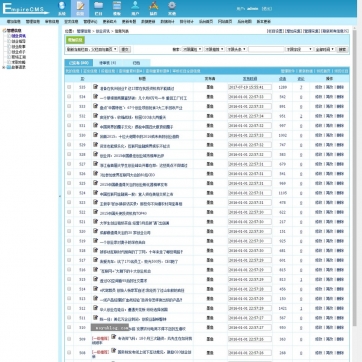Open the System (系统) top icon
362x362 pixels.
[61, 8]
